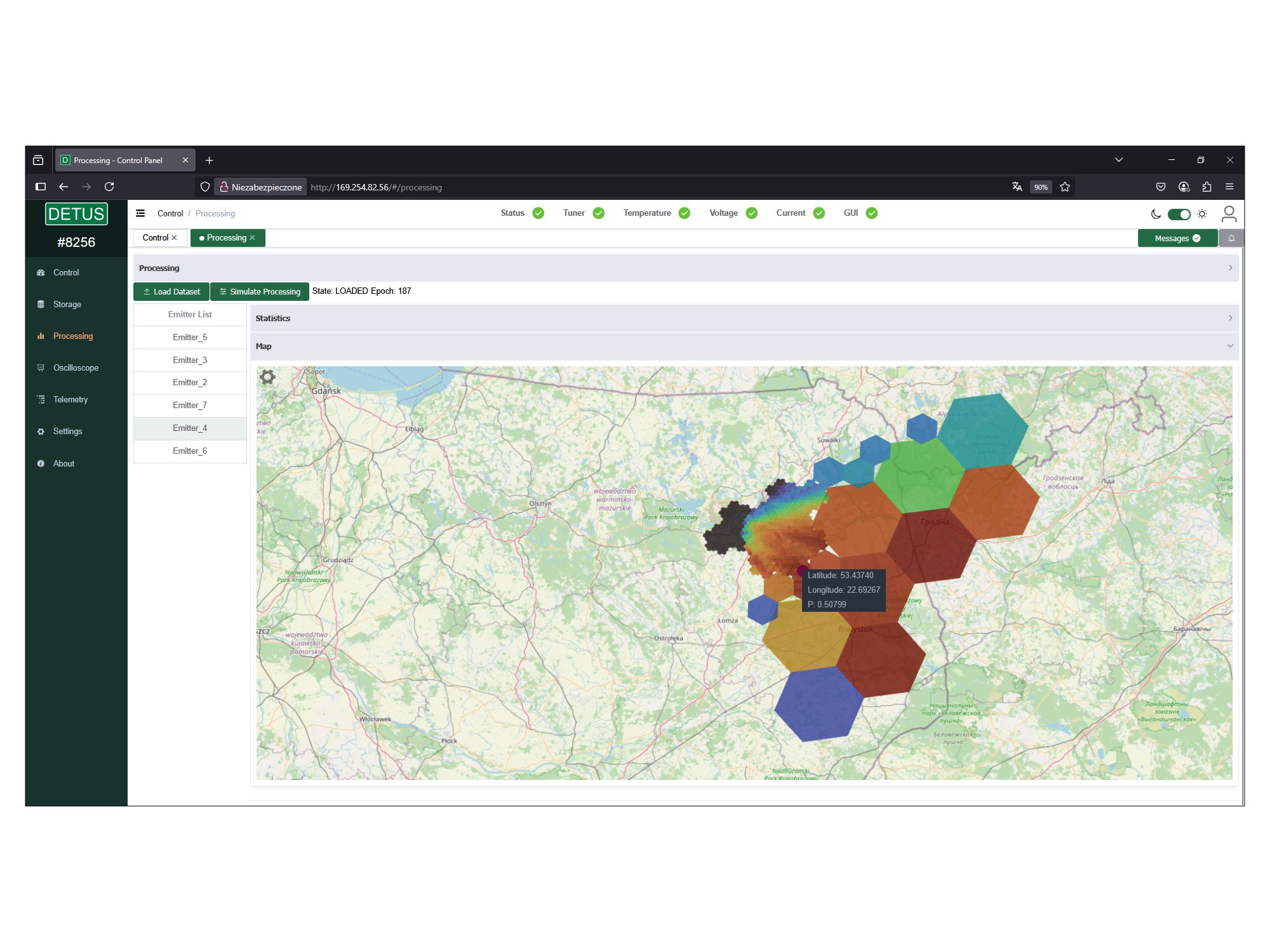
Task: Click the State: LOADED Epoch: 187 text
Action: (361, 291)
